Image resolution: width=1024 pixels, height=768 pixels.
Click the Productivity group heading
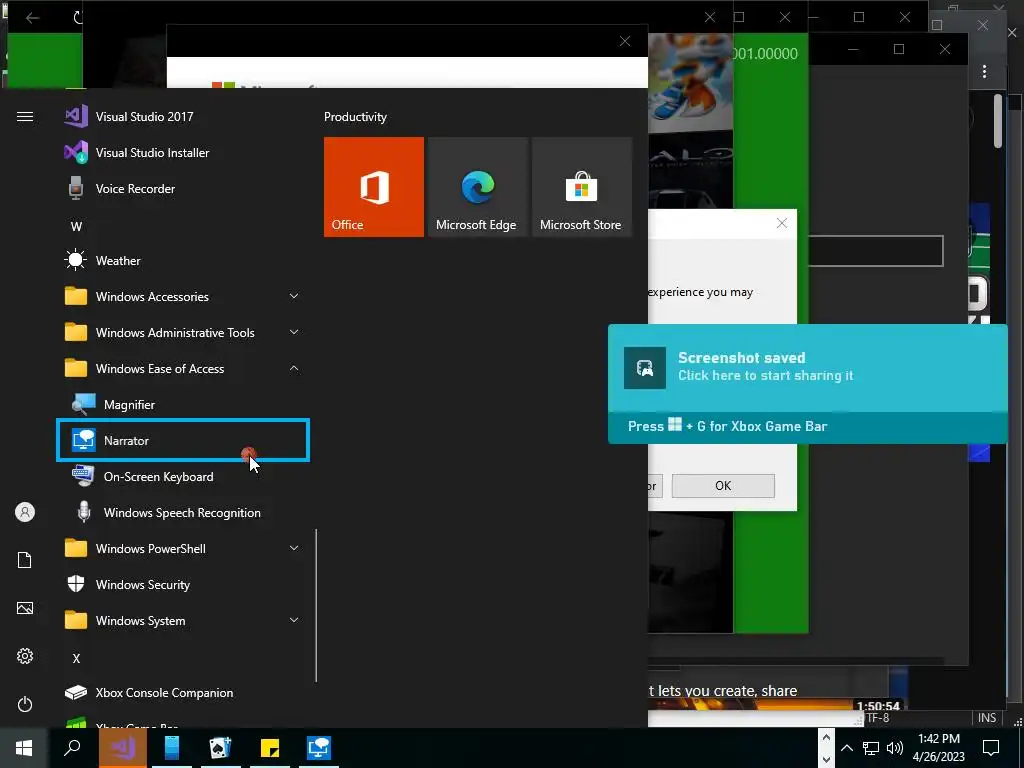click(355, 117)
